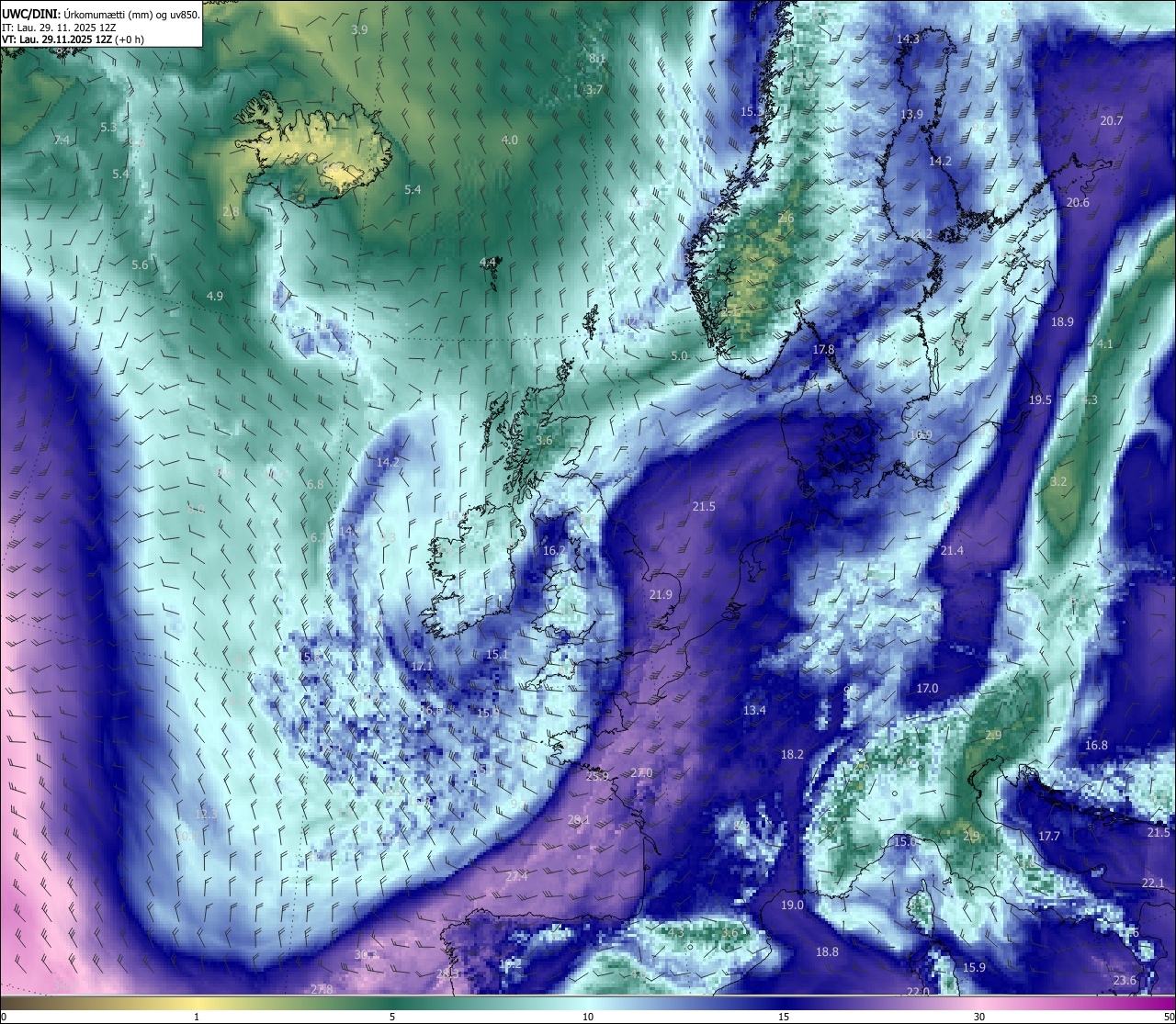This screenshot has height=1024, width=1176.
Task: Click the pink color bar segment above tick 30
Action: click(x=979, y=1003)
